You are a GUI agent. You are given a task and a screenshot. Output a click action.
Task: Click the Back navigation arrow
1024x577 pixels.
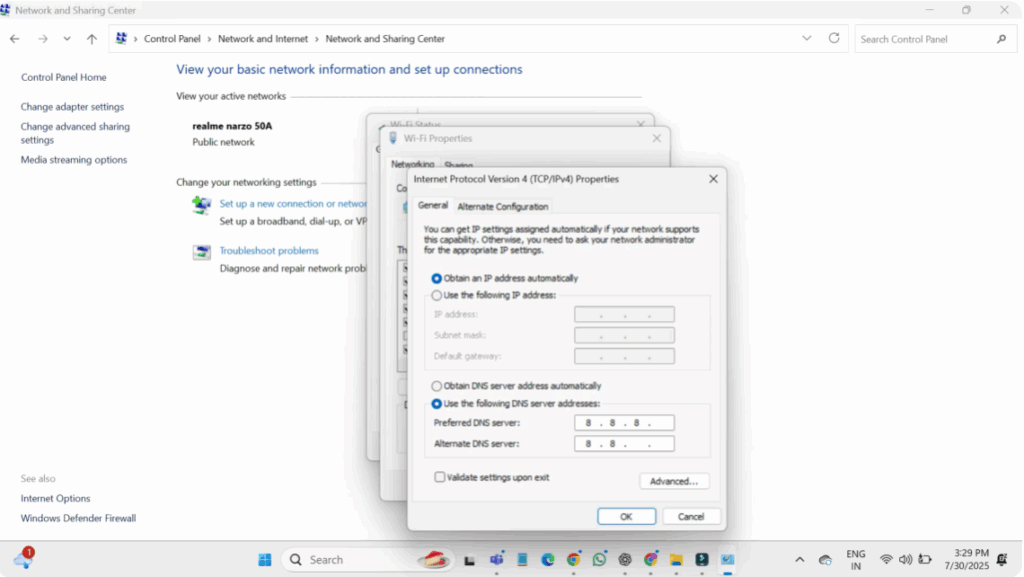tap(15, 39)
